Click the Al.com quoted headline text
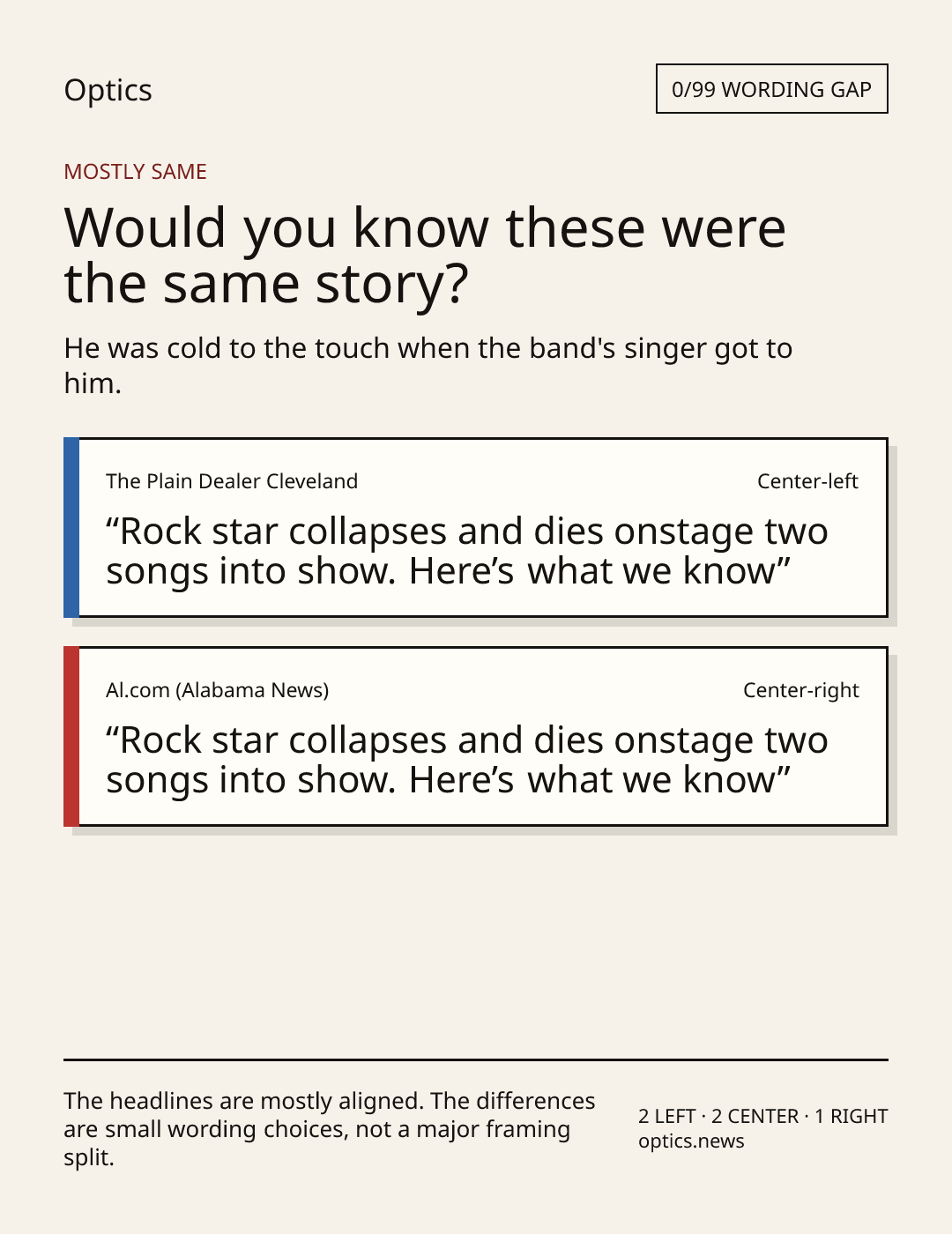Screen dimensions: 952x1234 pos(467,760)
